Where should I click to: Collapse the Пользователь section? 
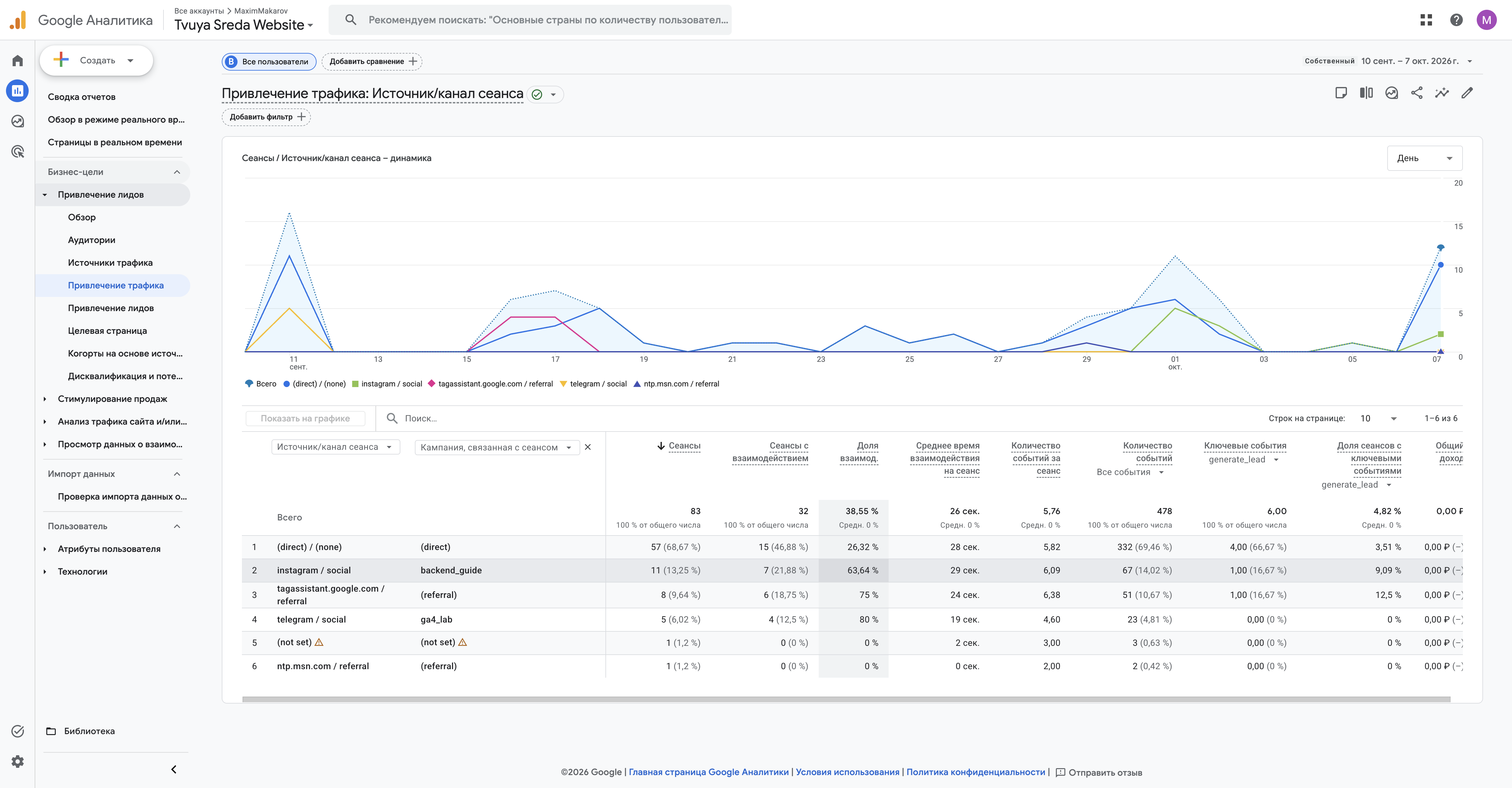(x=177, y=526)
